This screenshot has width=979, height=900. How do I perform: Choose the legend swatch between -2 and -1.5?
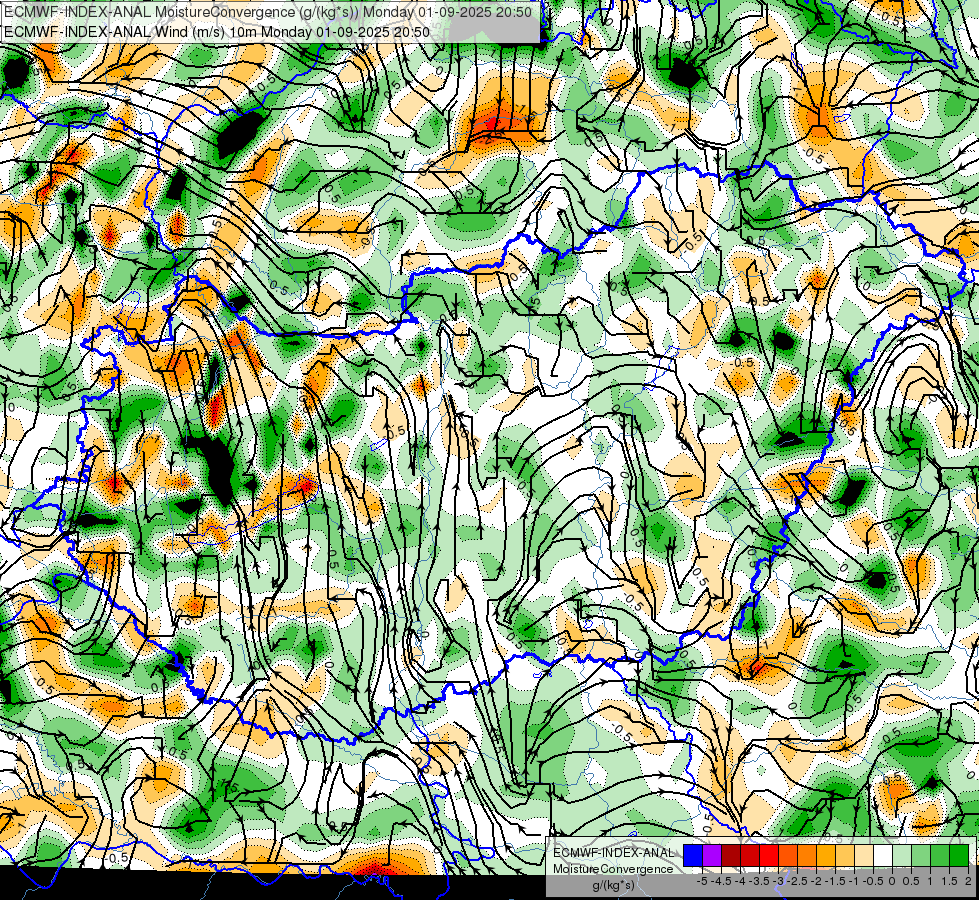tap(826, 856)
